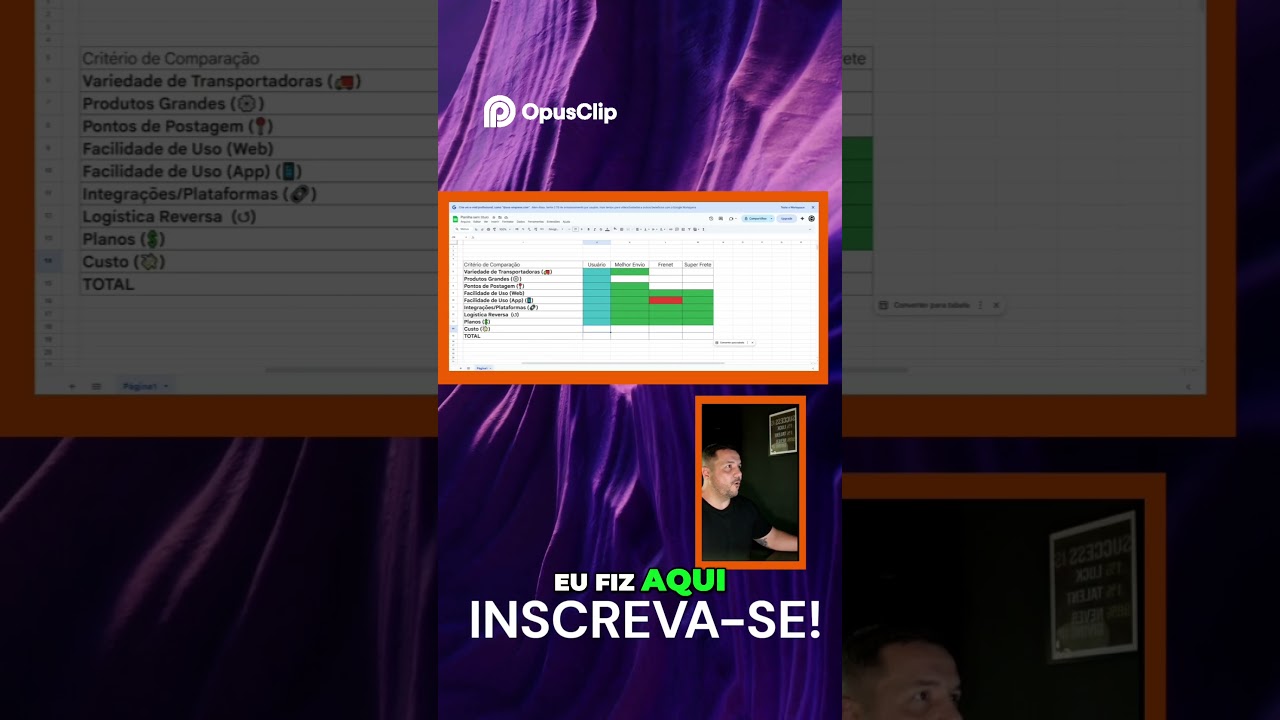
Task: Open Dados menu in inset spreadsheet
Action: click(x=520, y=221)
